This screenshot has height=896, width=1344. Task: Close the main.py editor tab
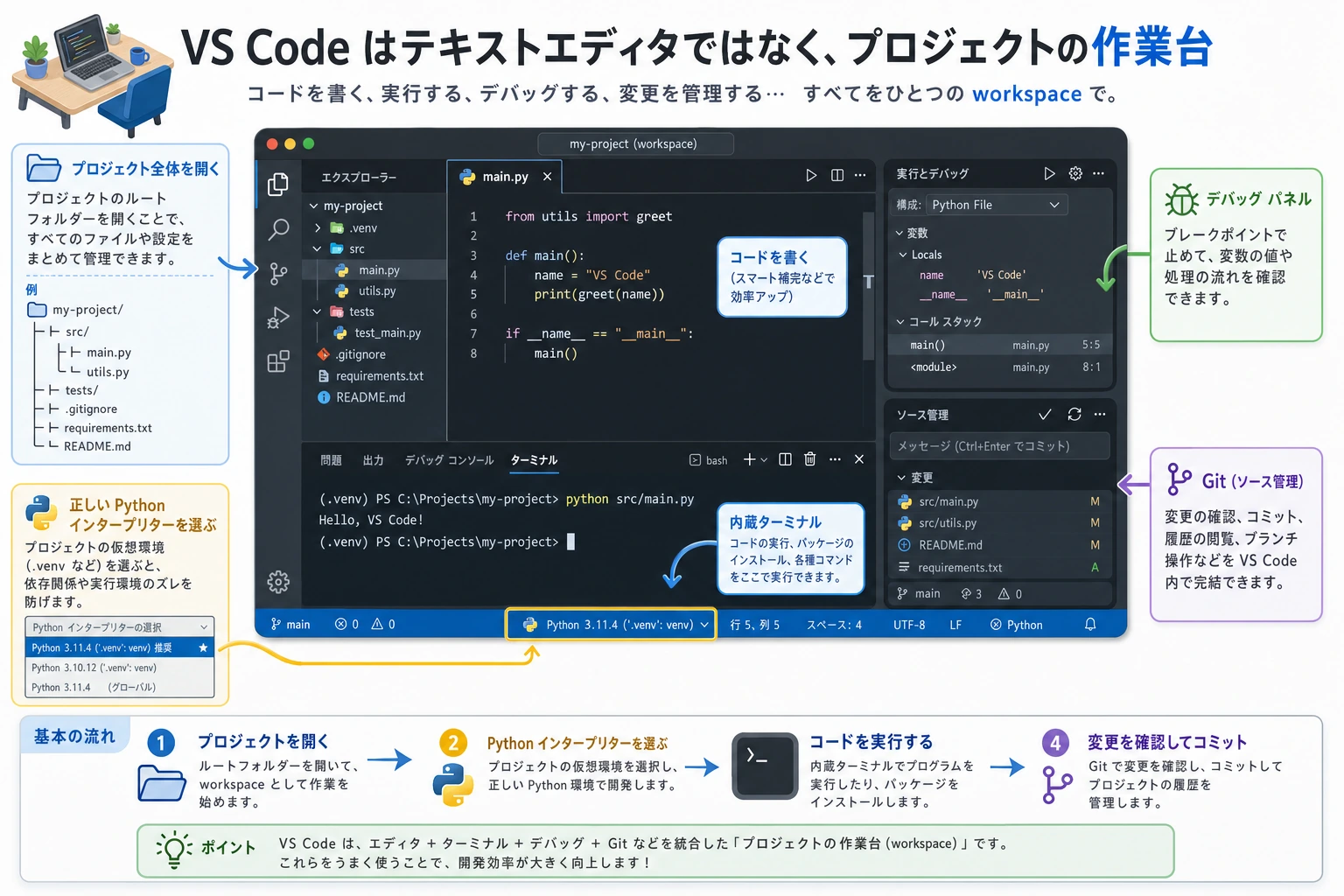547,177
